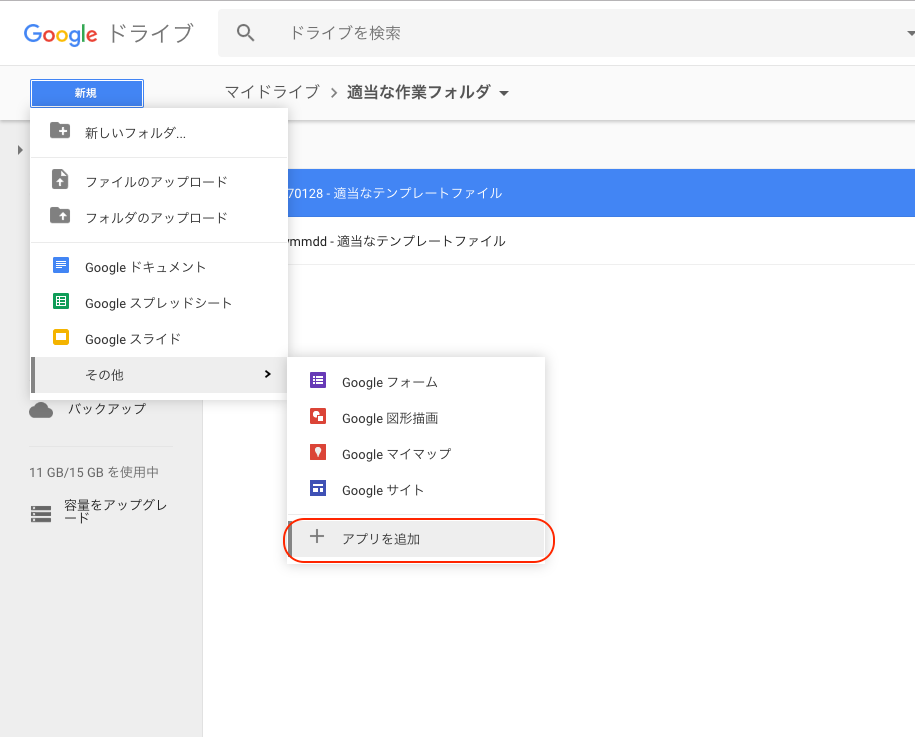Image resolution: width=915 pixels, height=737 pixels.
Task: Select Google フォーム from submenu
Action: (x=416, y=382)
